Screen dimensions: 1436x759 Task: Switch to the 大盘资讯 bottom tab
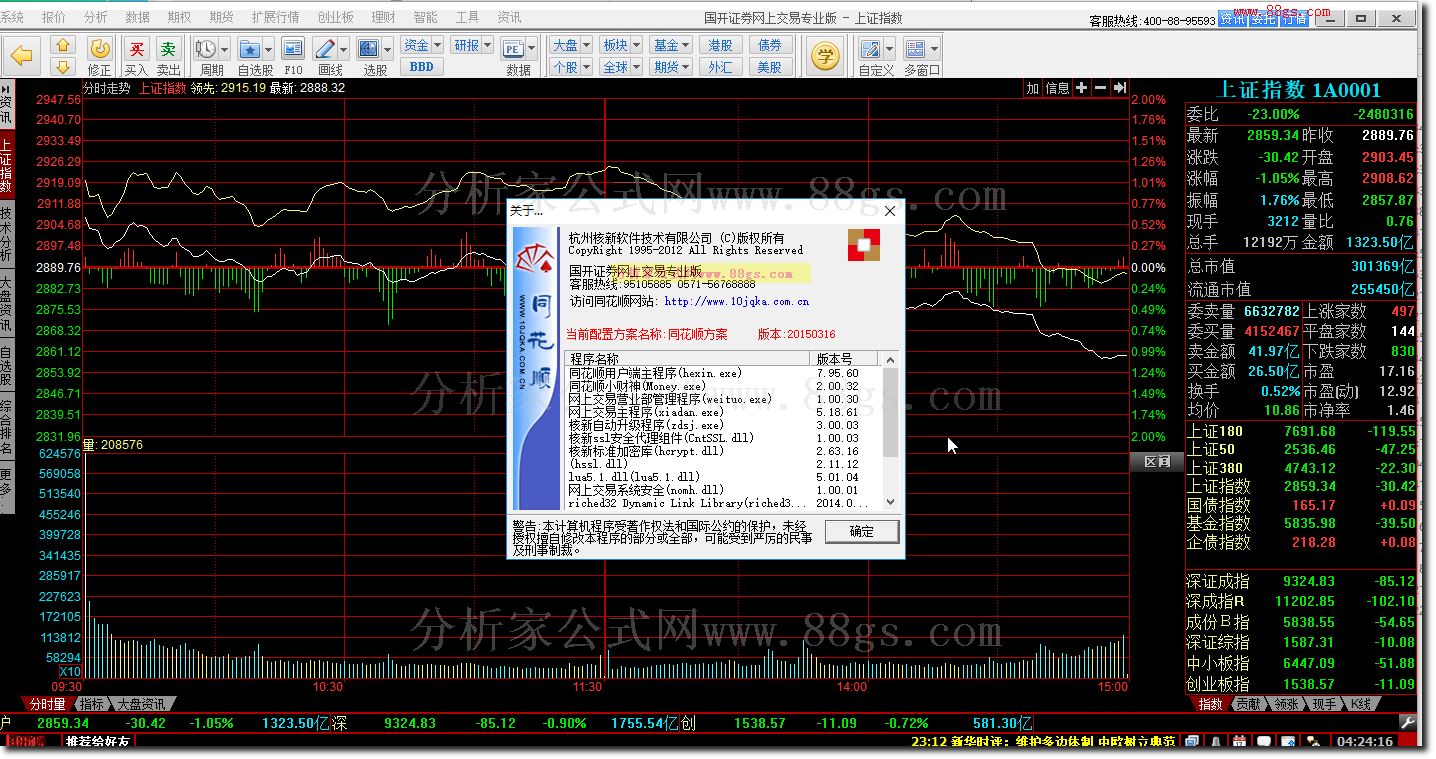[x=141, y=704]
